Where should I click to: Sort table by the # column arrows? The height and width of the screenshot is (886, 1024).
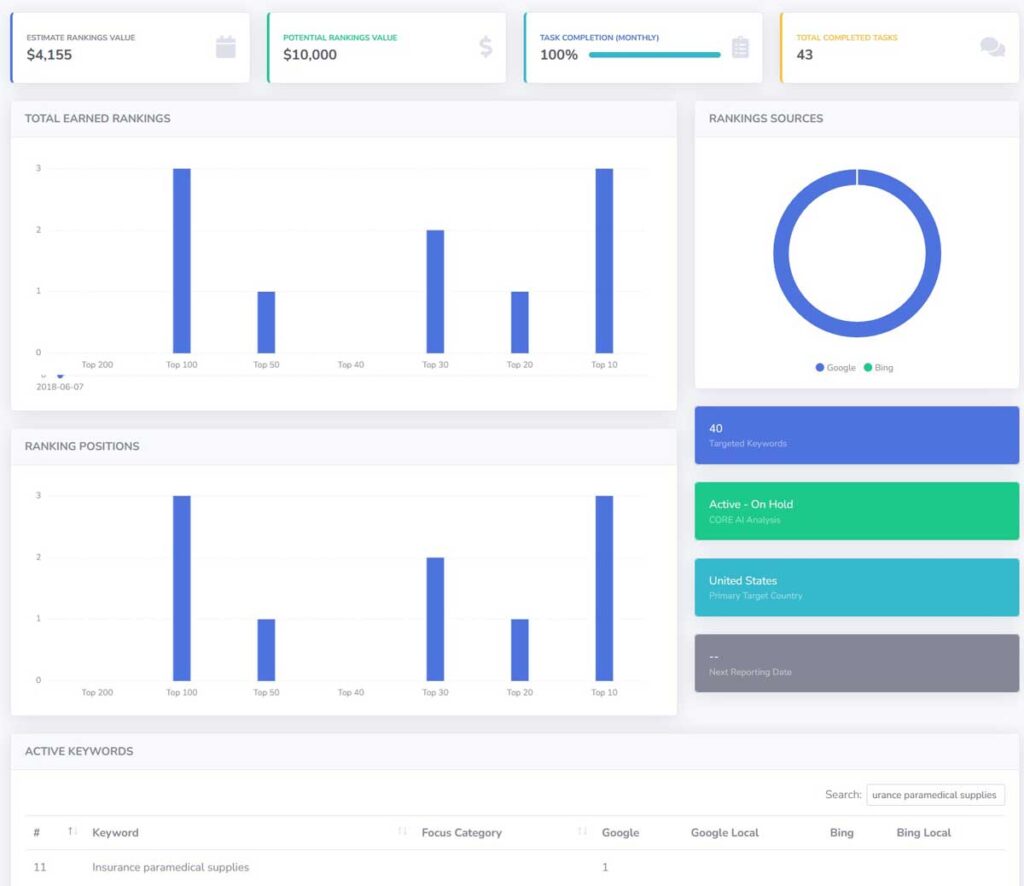tap(72, 832)
